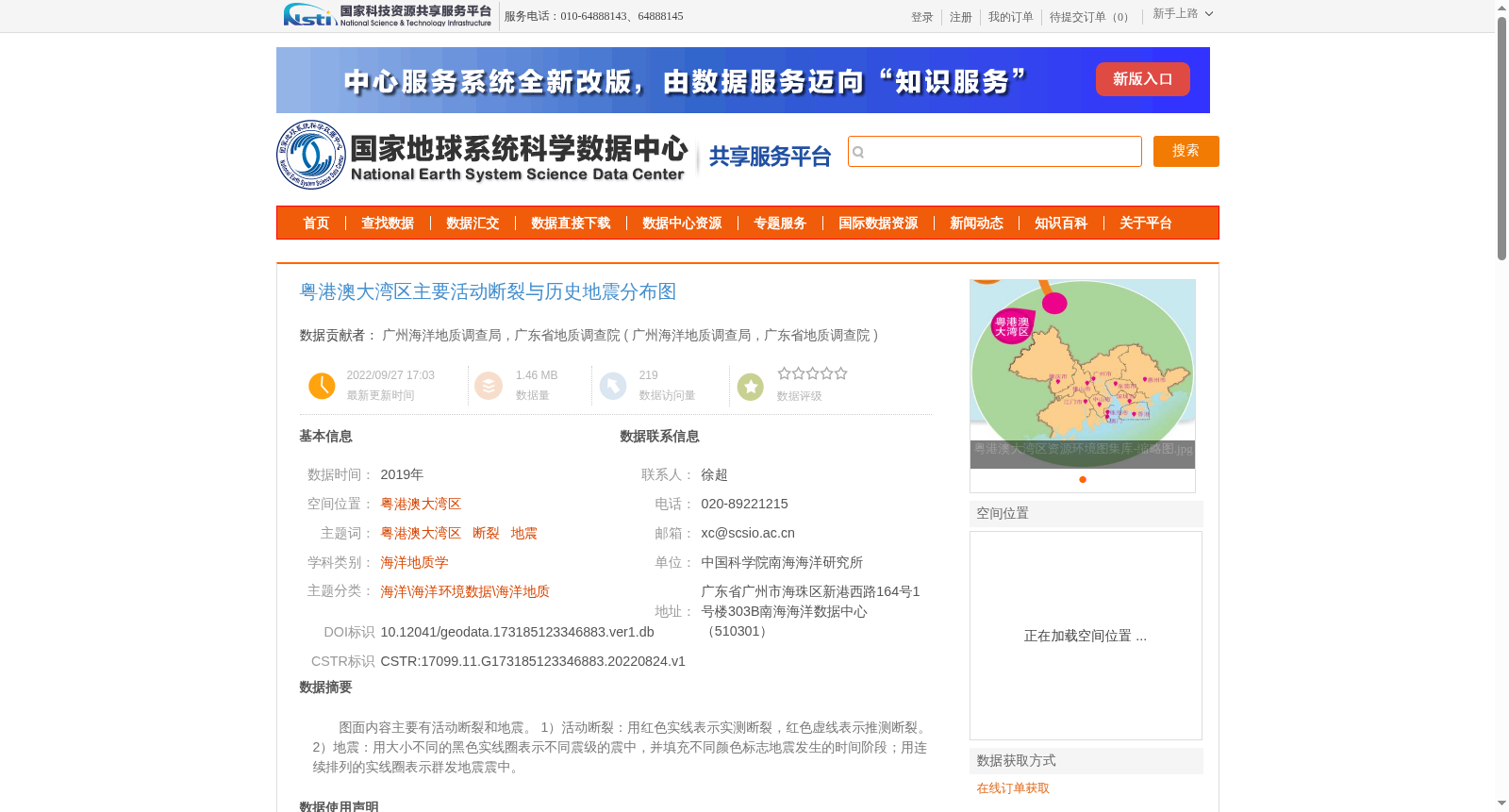Click the 219 visit count value
Image resolution: width=1509 pixels, height=812 pixels.
pyautogui.click(x=648, y=375)
